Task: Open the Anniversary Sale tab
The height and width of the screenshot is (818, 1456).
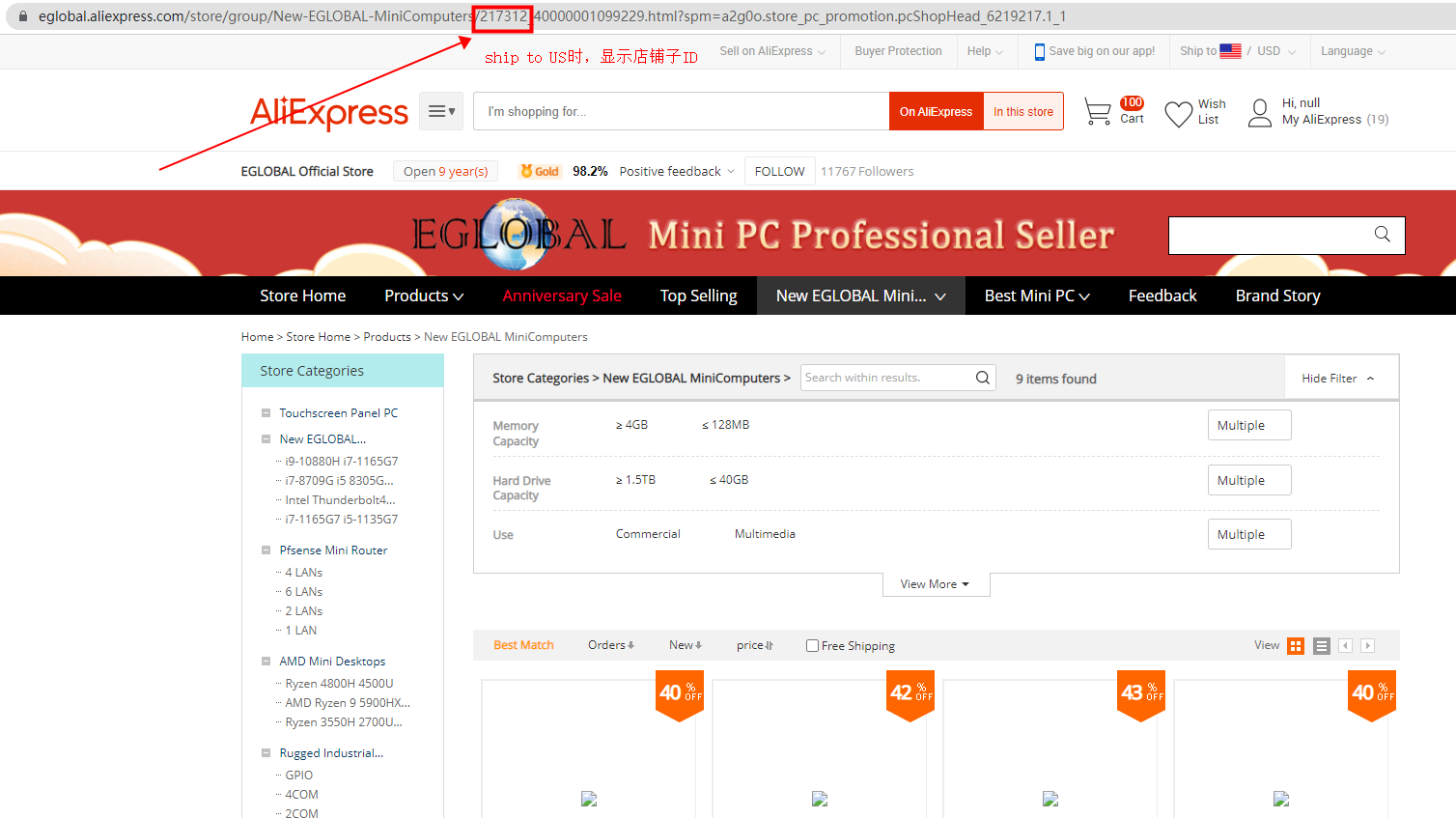Action: click(562, 296)
